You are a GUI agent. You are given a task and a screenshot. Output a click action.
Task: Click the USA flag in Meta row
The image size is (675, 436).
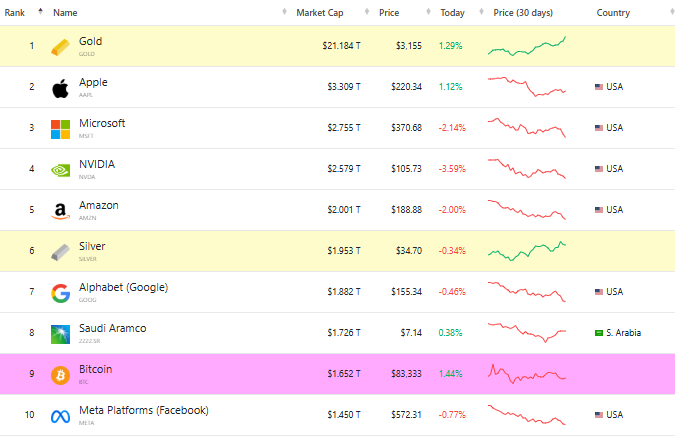tap(598, 415)
